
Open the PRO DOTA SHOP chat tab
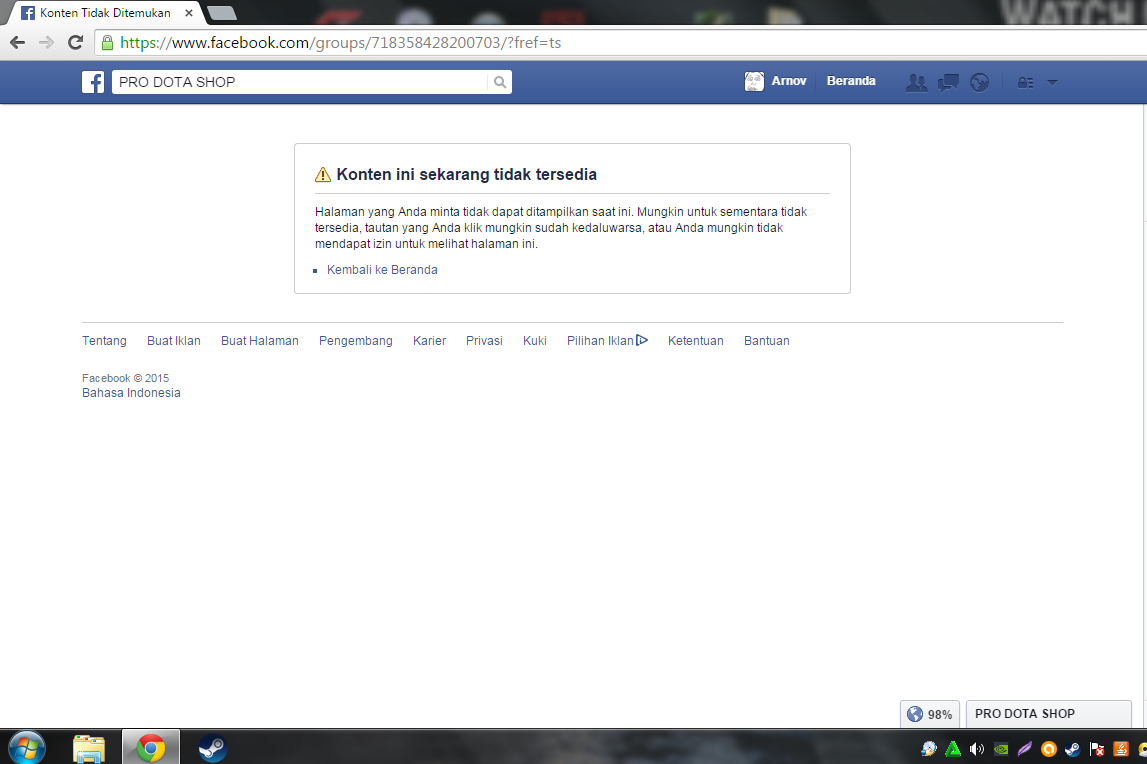[1048, 714]
